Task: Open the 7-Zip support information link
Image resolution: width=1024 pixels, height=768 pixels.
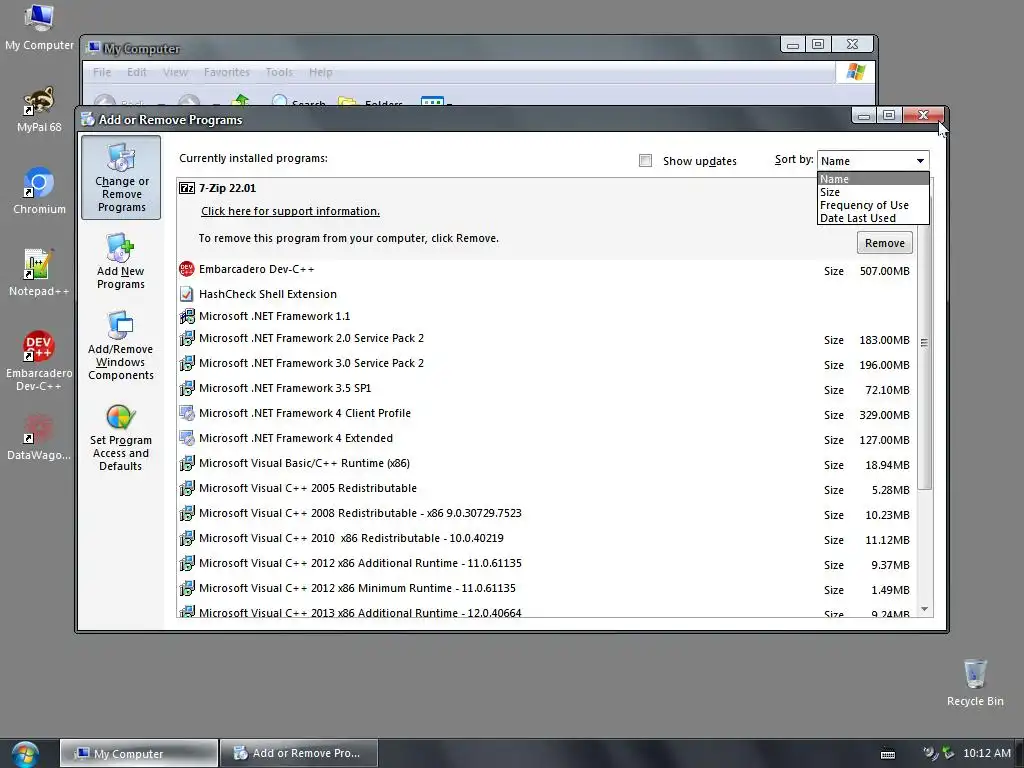Action: pos(290,211)
